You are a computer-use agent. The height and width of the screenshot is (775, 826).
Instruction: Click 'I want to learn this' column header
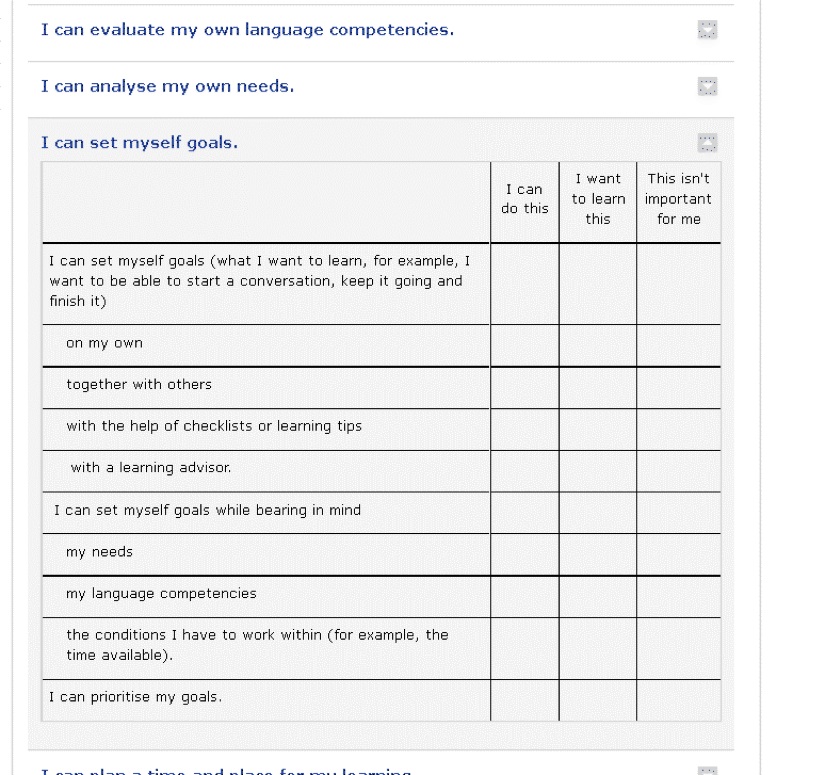click(x=597, y=199)
